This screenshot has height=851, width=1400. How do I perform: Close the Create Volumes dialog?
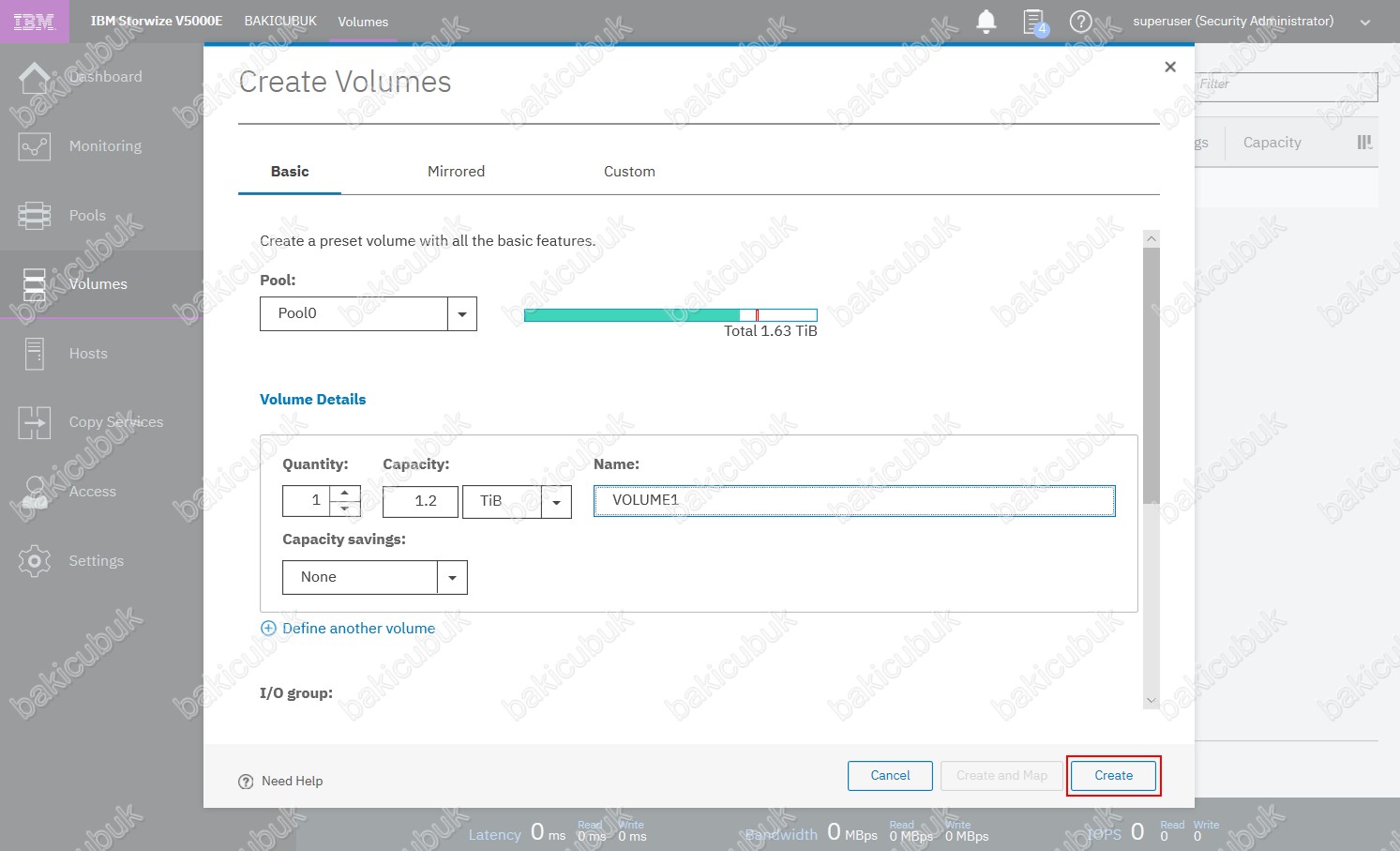click(x=1170, y=67)
